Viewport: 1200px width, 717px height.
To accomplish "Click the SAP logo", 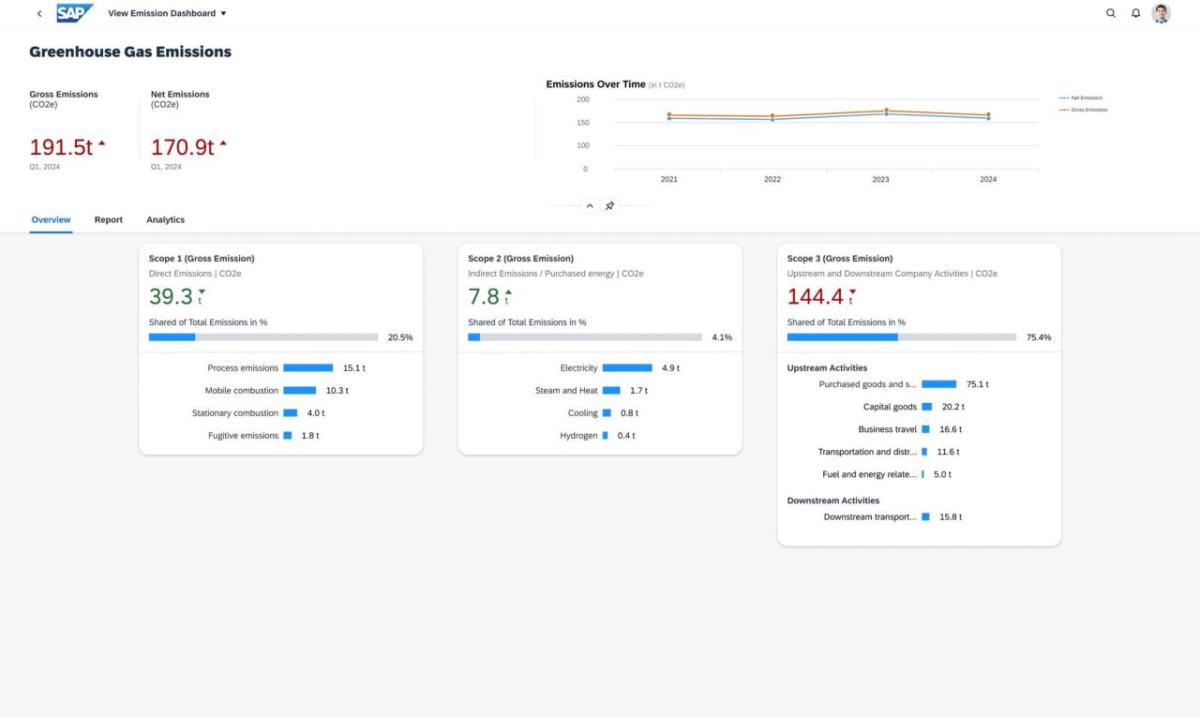I will click(74, 13).
